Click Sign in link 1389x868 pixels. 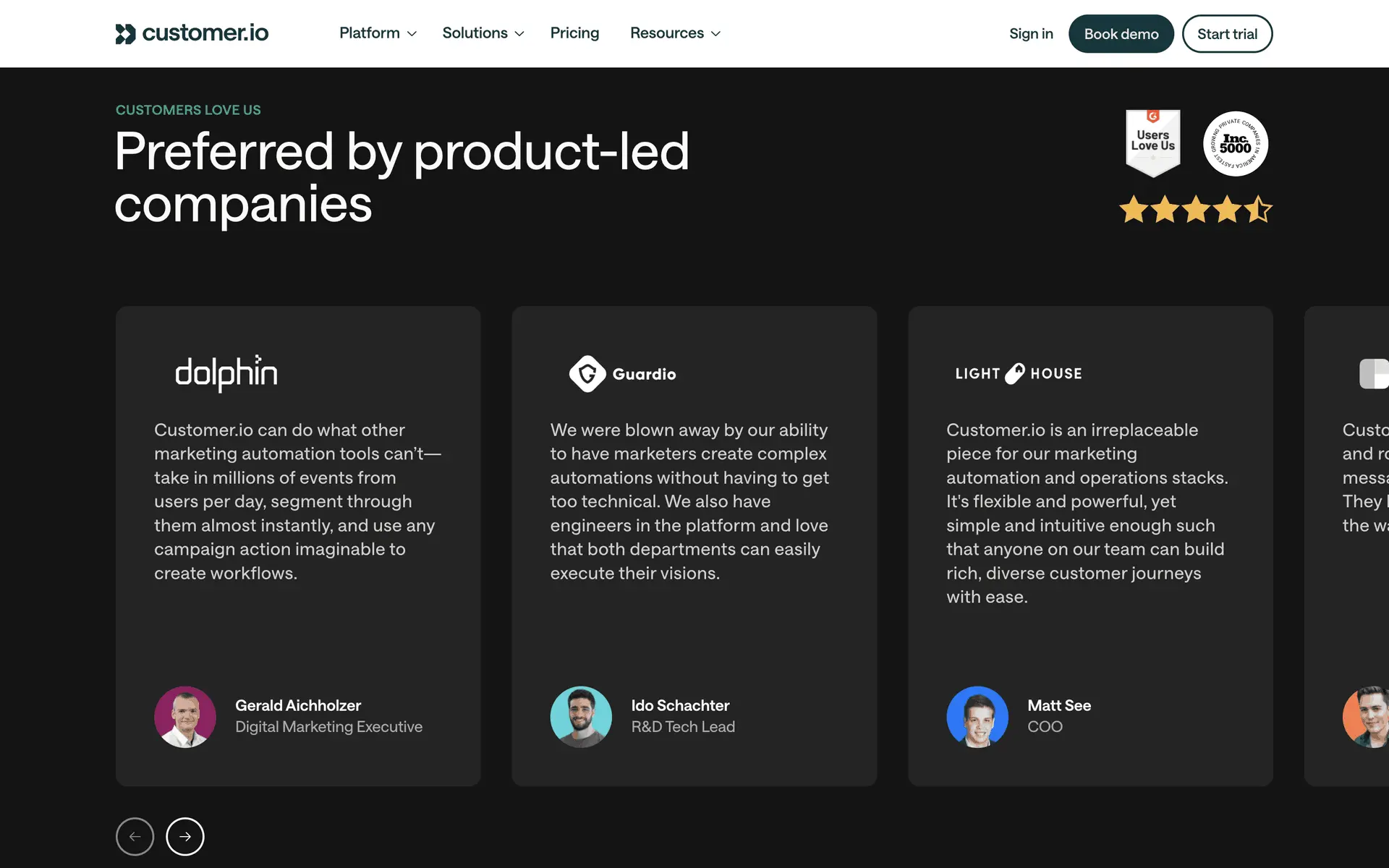pos(1031,34)
